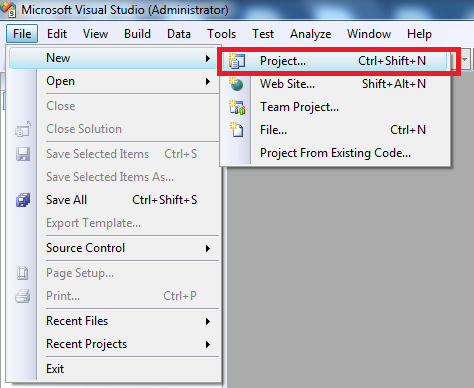Click the New Project icon in submenu
Screen dimensions: 474x388
[237, 61]
